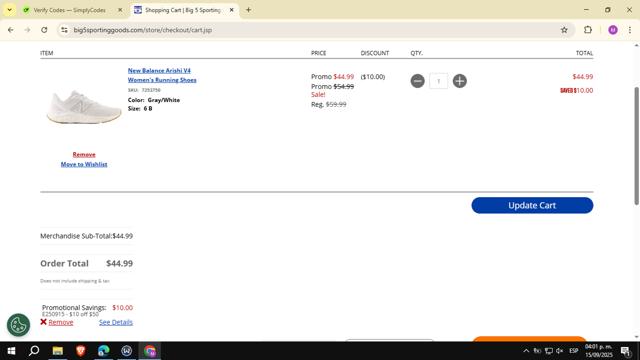640x360 pixels.
Task: Click the quantity input field
Action: (x=438, y=81)
